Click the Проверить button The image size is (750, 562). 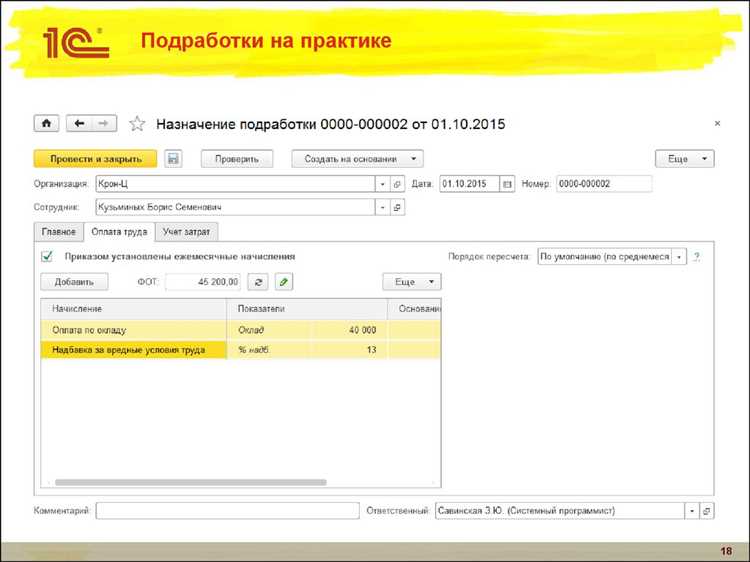[237, 159]
